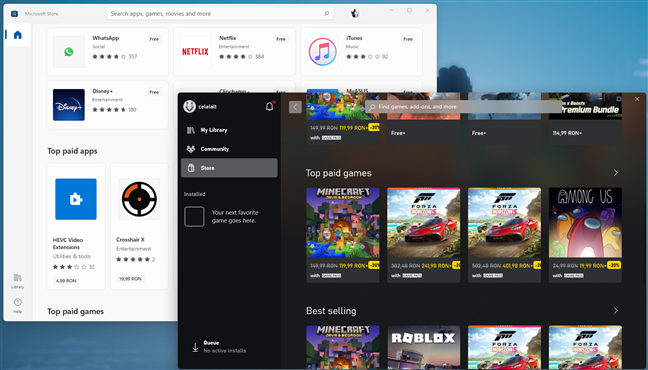Click the Xbox search magnifier icon
The image size is (648, 370).
(x=372, y=107)
